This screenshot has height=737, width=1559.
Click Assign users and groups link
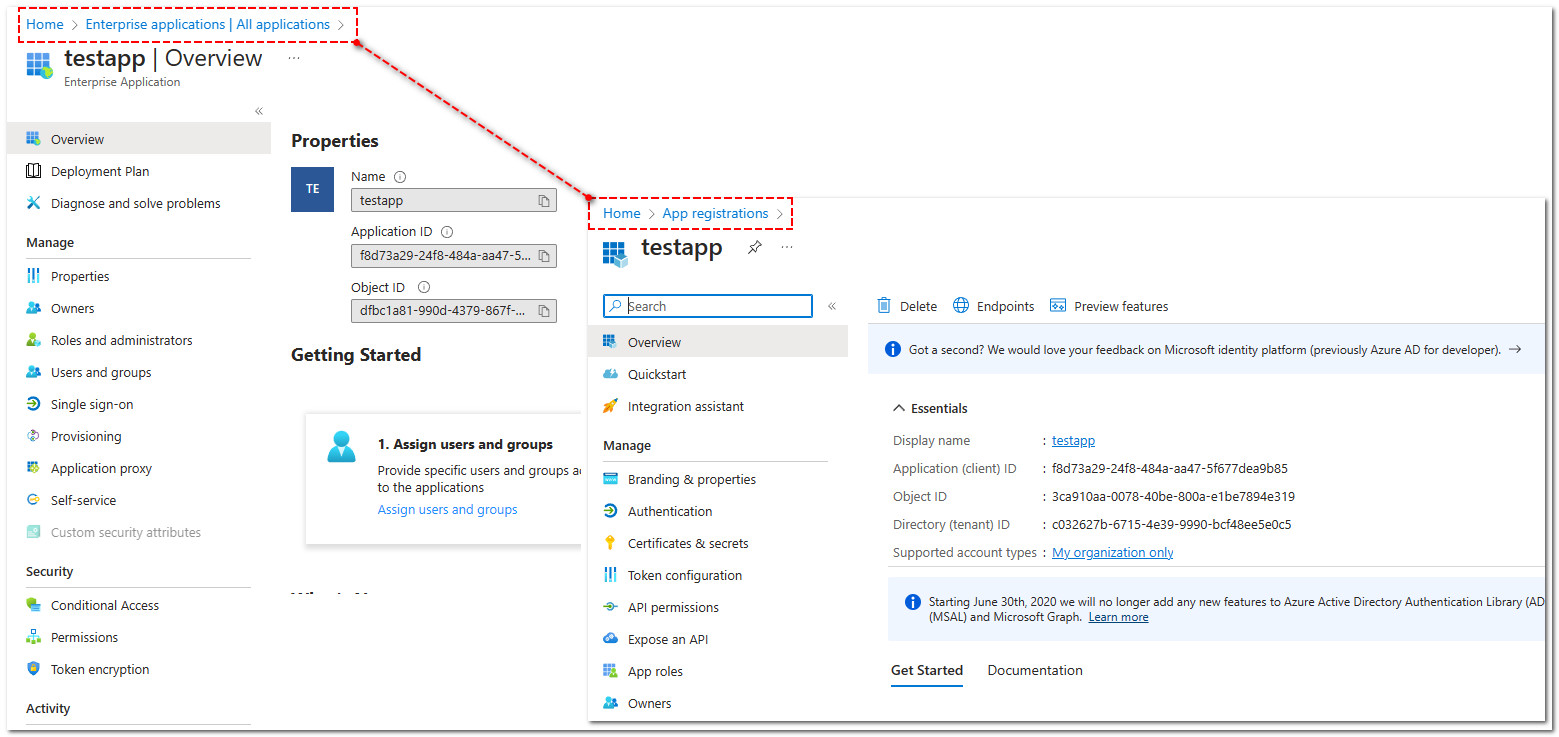[x=447, y=509]
